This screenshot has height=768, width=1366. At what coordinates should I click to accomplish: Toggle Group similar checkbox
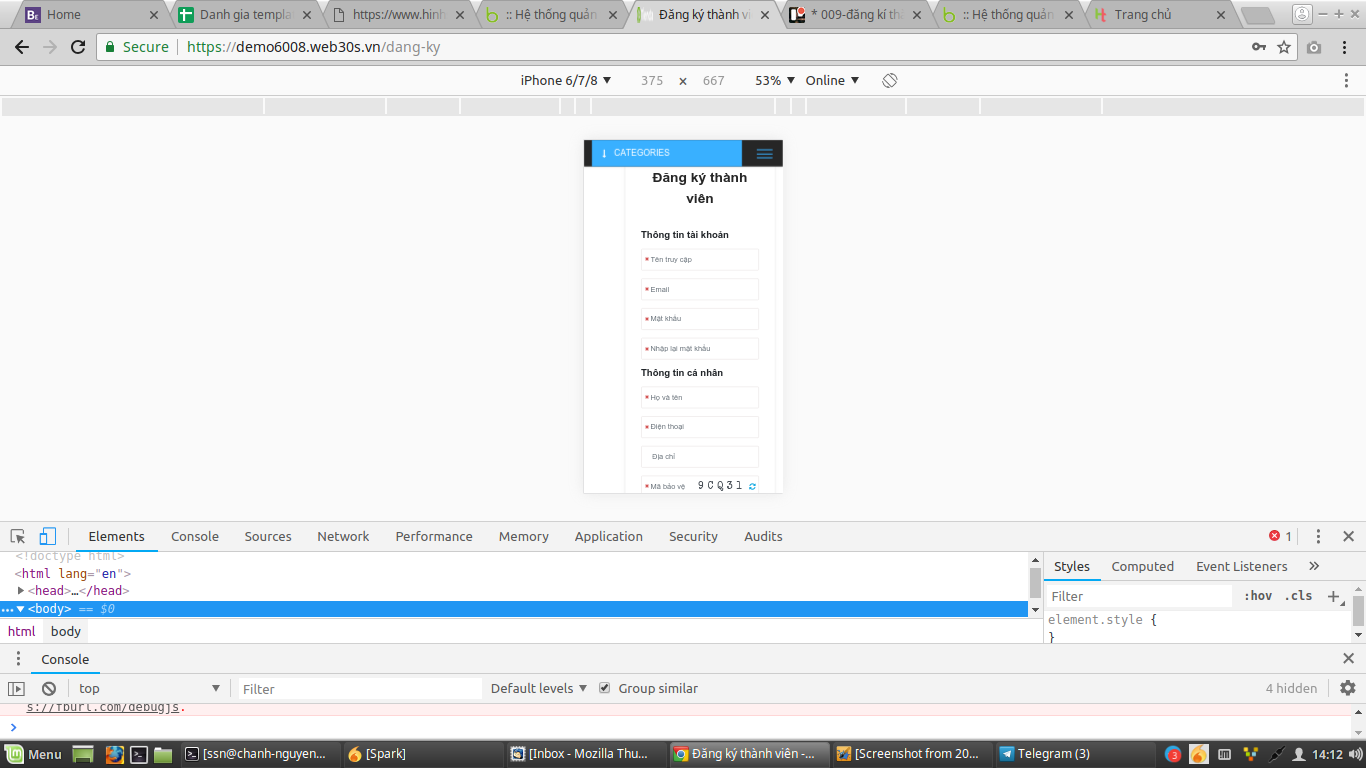(604, 688)
